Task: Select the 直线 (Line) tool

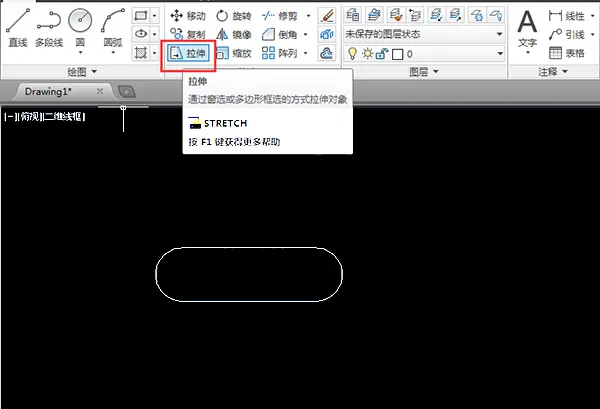Action: (18, 28)
